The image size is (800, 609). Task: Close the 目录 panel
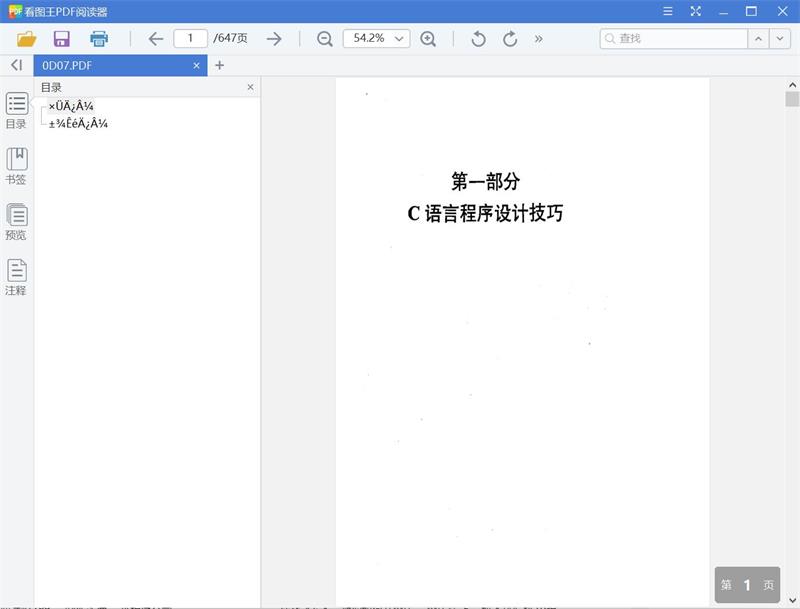pyautogui.click(x=251, y=87)
